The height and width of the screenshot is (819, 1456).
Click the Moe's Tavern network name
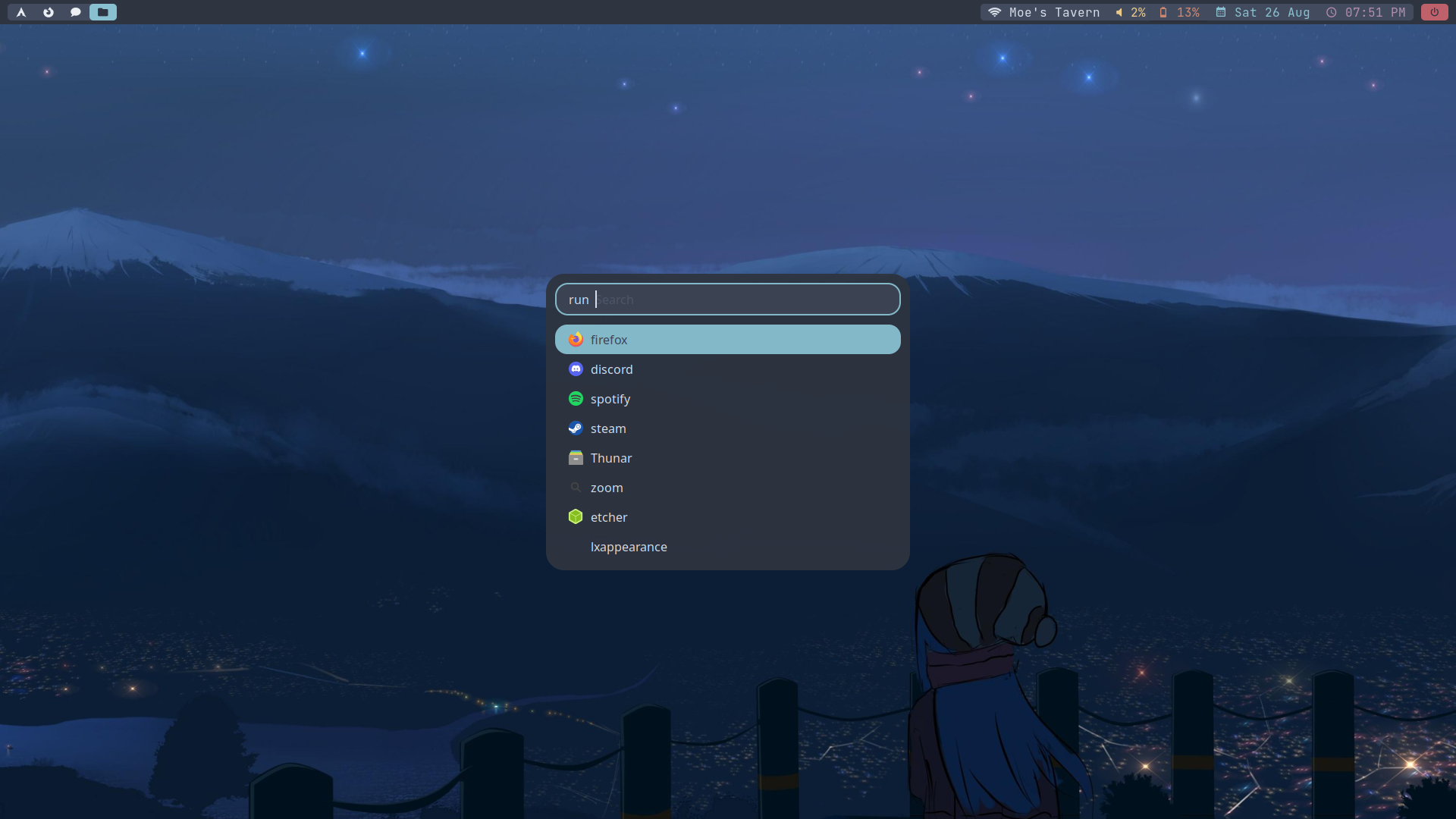point(1054,12)
